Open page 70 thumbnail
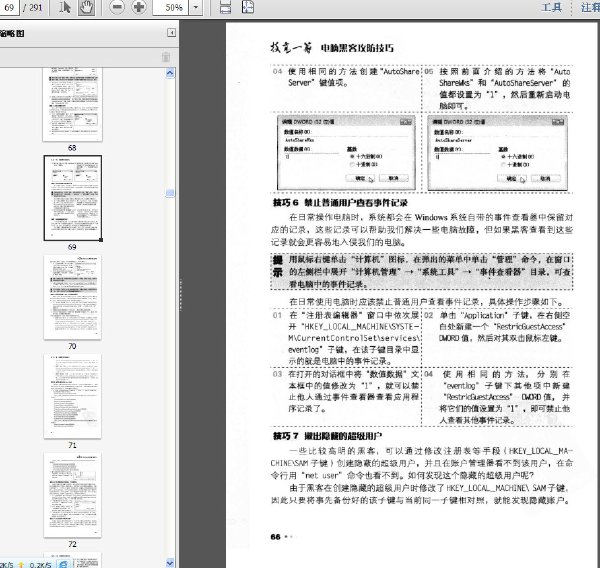 pyautogui.click(x=72, y=297)
